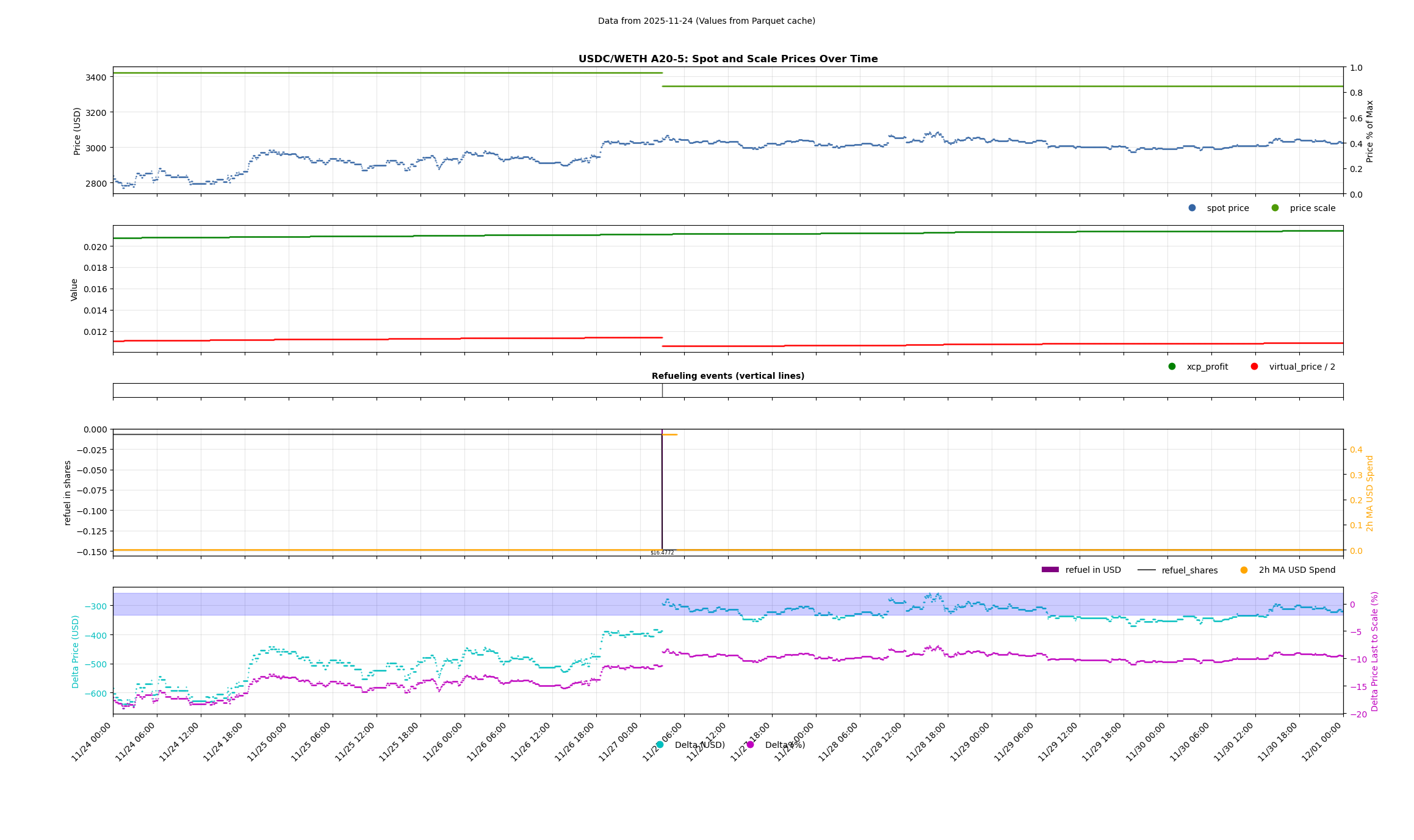Click the cyan Delta (USD) legend dot

660,745
